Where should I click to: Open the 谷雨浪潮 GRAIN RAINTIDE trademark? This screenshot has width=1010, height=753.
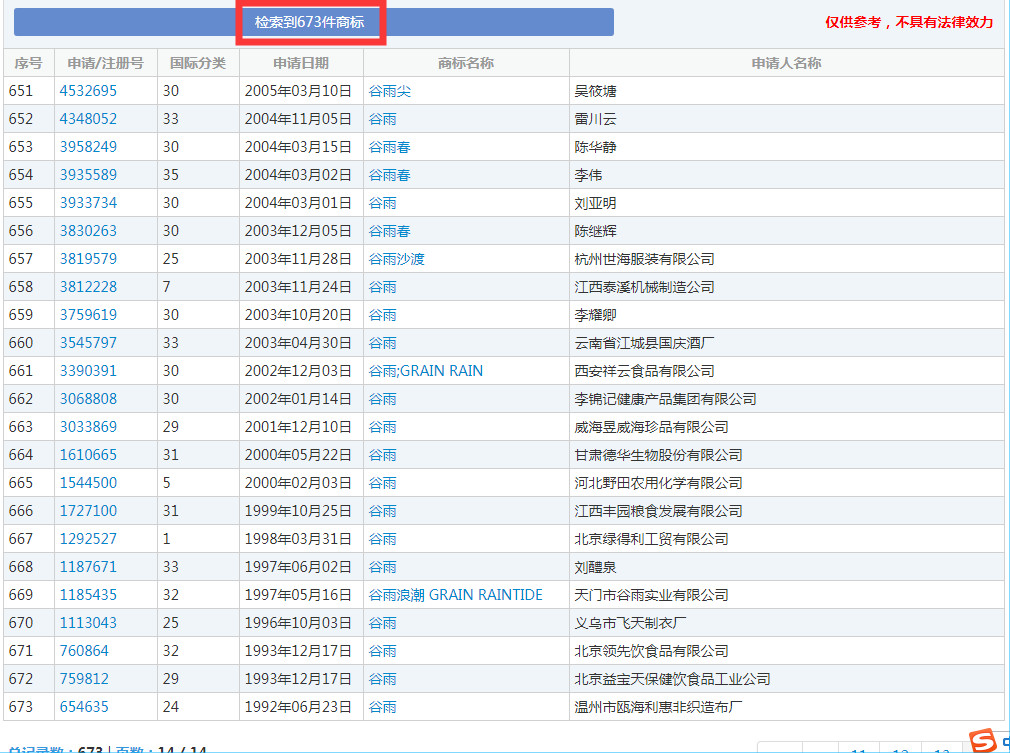coord(455,595)
